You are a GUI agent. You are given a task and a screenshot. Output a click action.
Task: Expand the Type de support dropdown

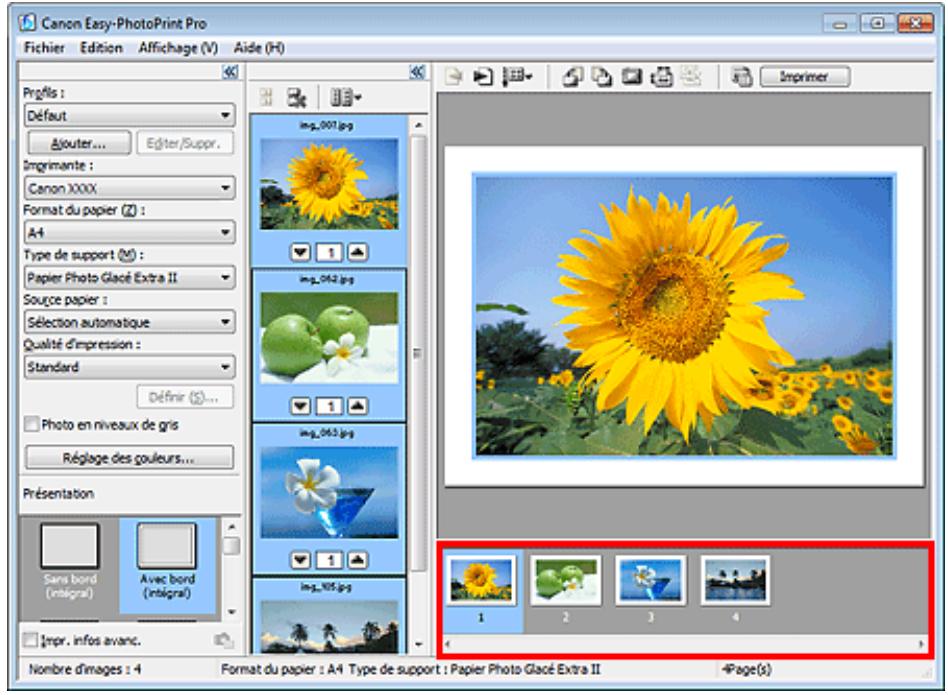(x=129, y=277)
